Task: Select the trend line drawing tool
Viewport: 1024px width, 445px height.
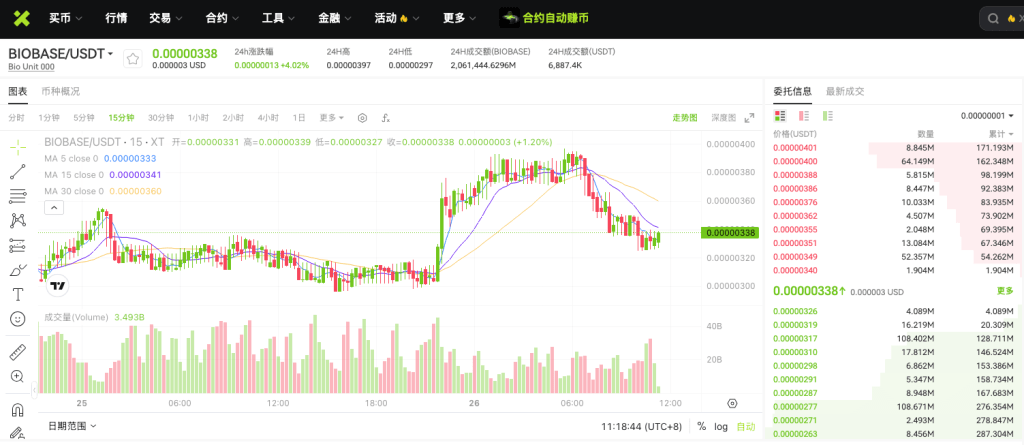Action: [x=18, y=171]
